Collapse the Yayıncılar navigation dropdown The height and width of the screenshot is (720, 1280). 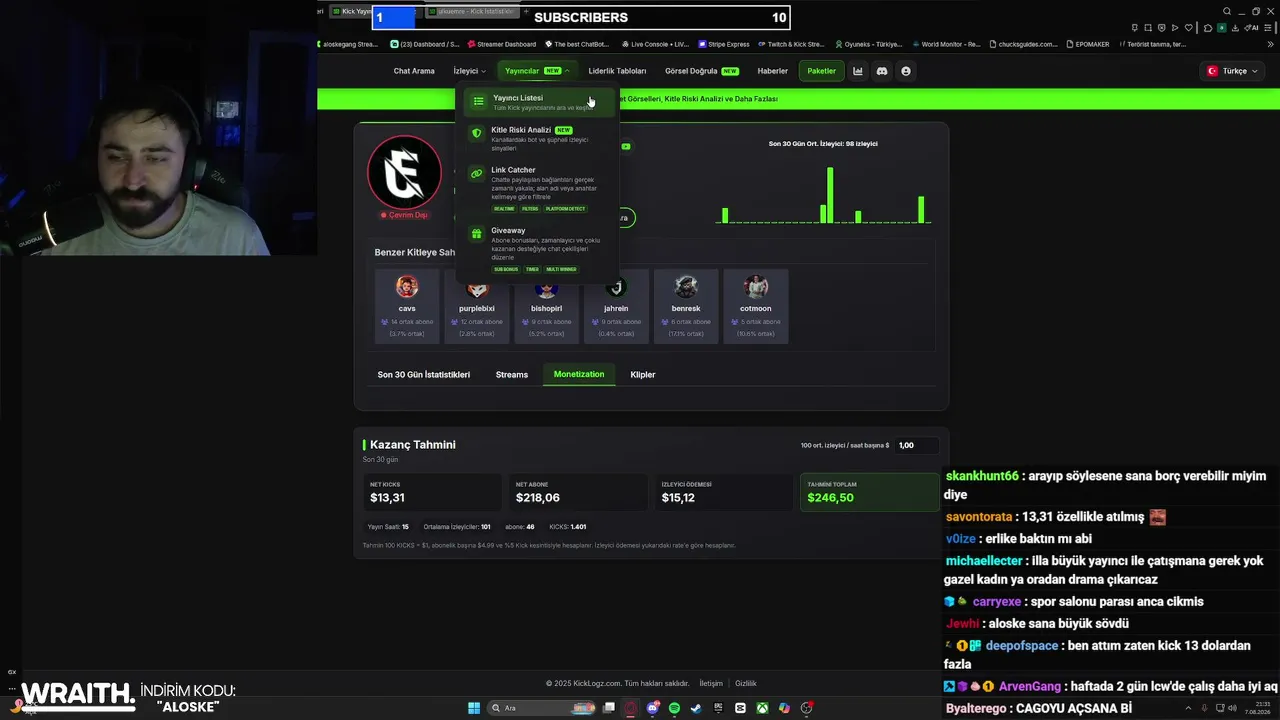click(537, 71)
